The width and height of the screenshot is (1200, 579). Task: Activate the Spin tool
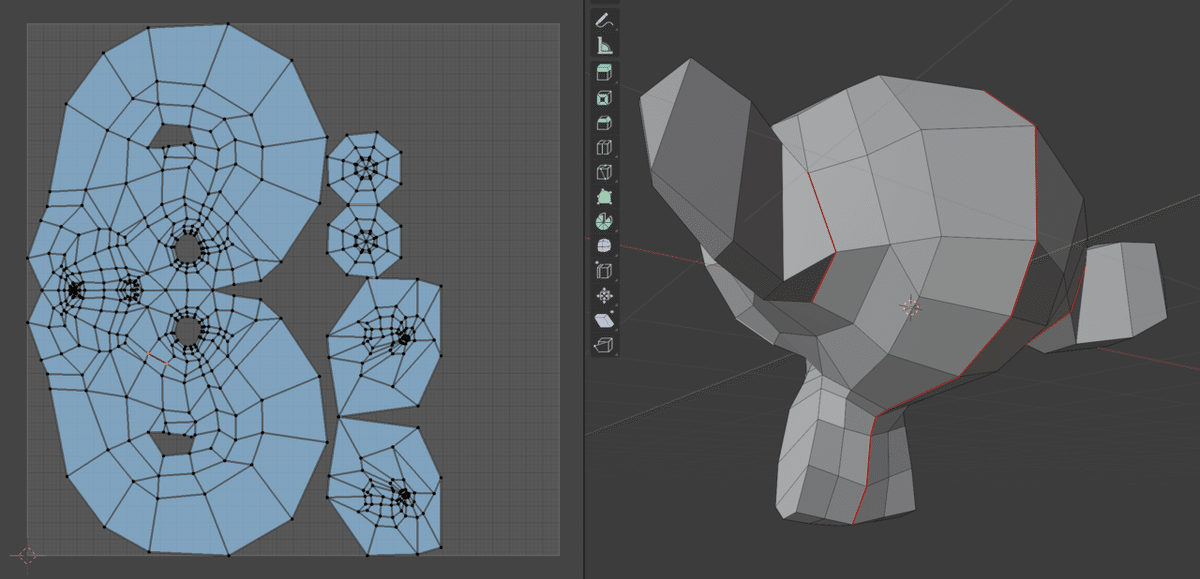(x=604, y=221)
